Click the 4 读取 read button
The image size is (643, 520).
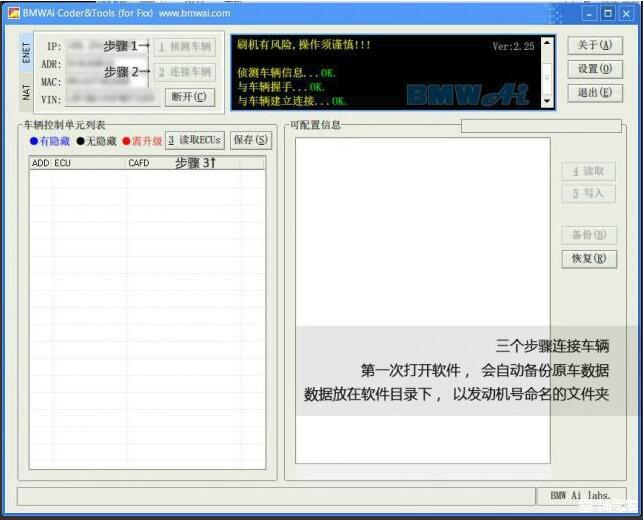(x=588, y=171)
